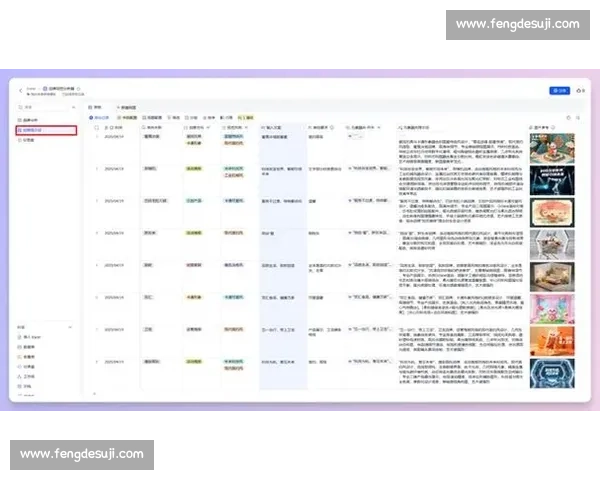Screen dimensions: 600x480
Task: Collapse the left sidebar list with the chevron
Action: point(73,107)
